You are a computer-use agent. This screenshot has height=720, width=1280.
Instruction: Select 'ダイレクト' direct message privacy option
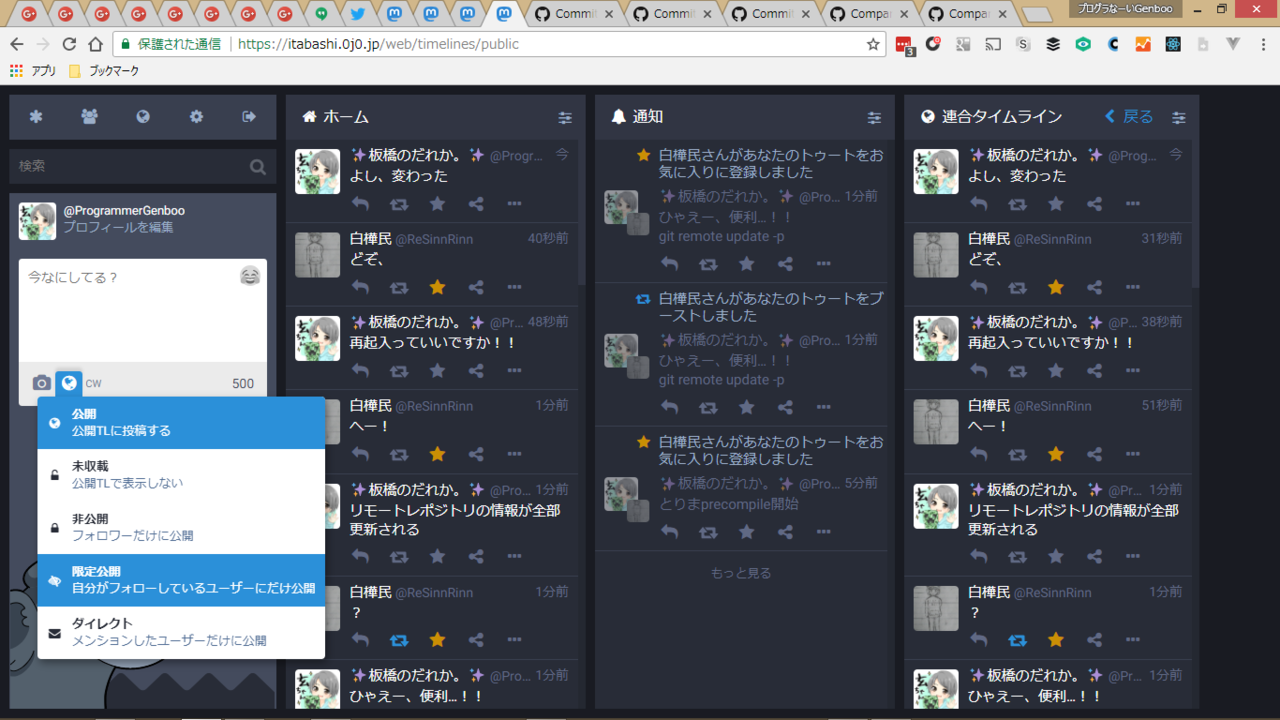181,632
